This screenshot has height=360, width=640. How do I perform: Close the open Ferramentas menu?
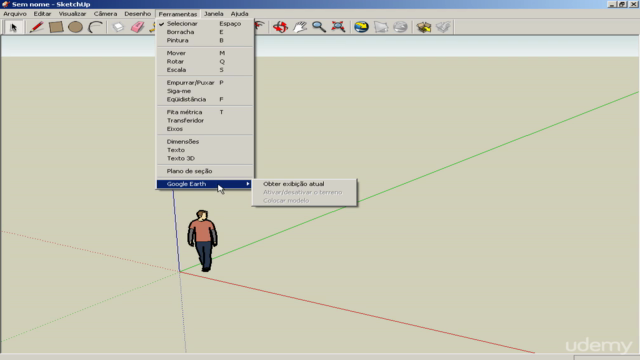coord(178,14)
